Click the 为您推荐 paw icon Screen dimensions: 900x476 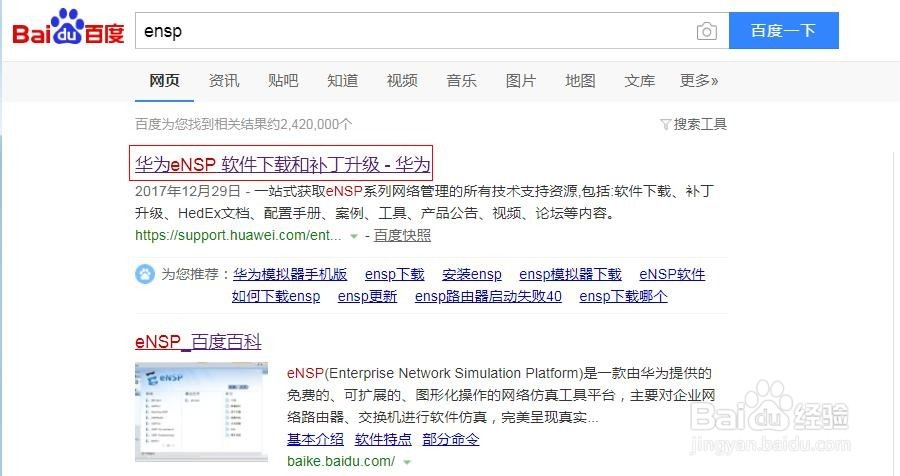tap(145, 274)
